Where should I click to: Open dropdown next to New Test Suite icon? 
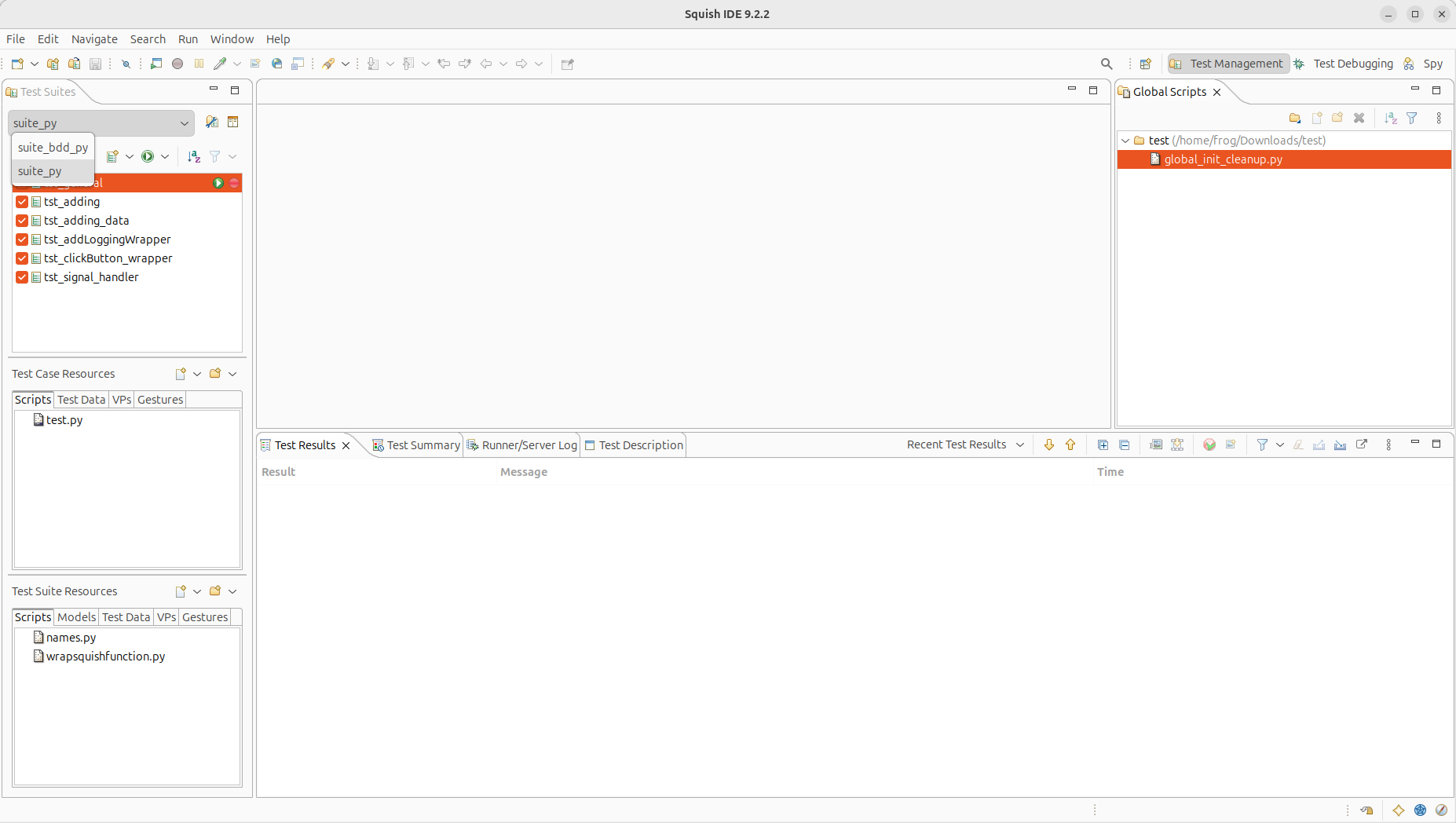pos(35,64)
